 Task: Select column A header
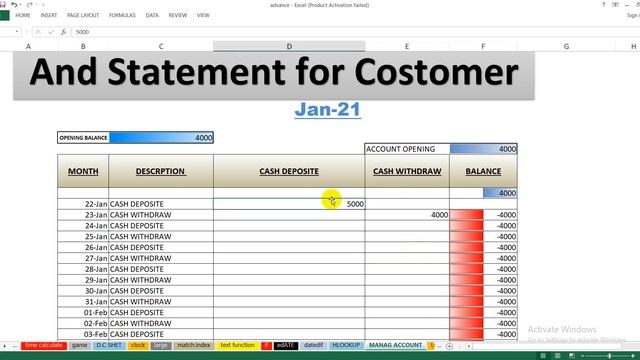coord(28,47)
